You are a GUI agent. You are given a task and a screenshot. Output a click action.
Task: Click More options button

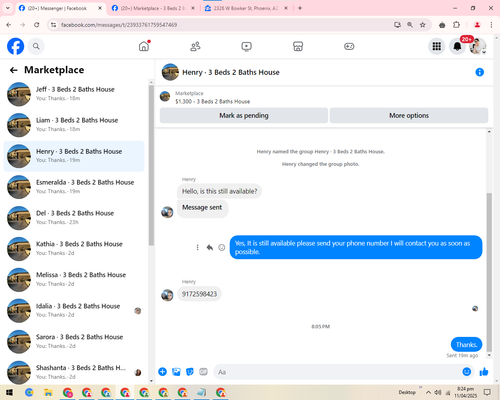coord(409,115)
